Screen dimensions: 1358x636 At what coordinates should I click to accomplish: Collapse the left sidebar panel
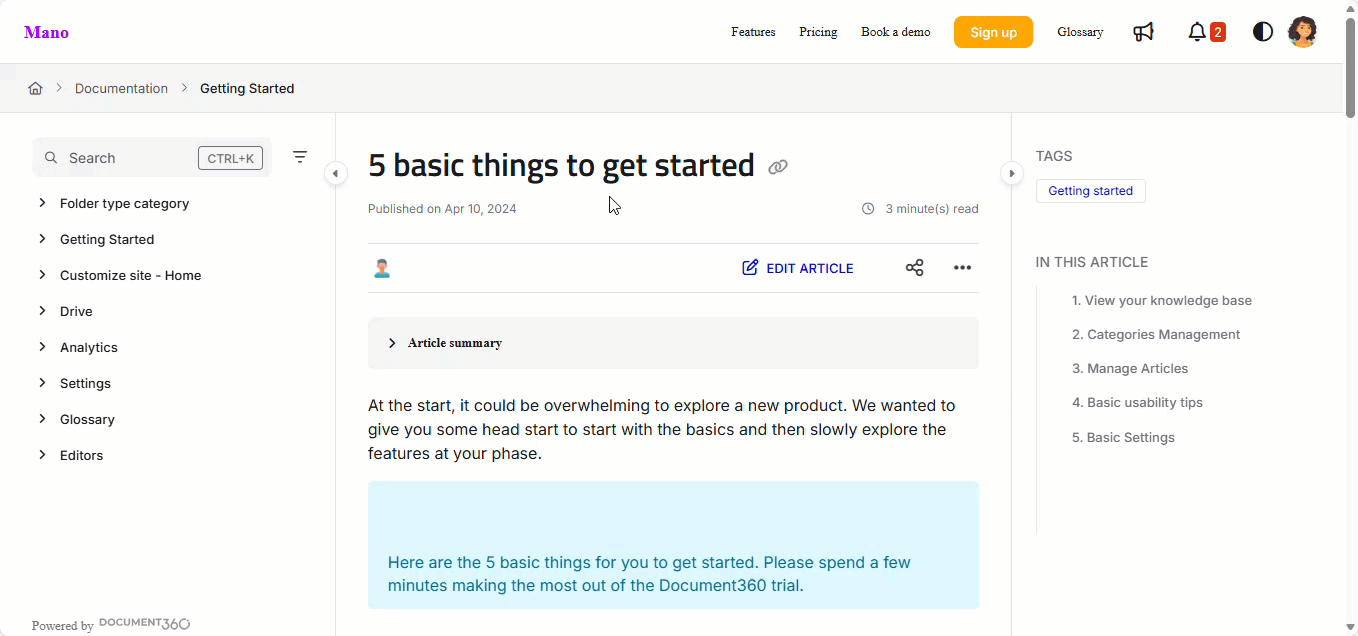(x=335, y=174)
